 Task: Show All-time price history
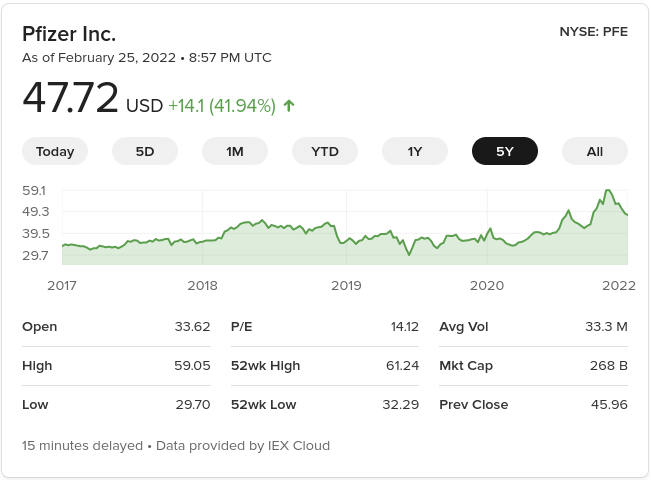pos(595,151)
